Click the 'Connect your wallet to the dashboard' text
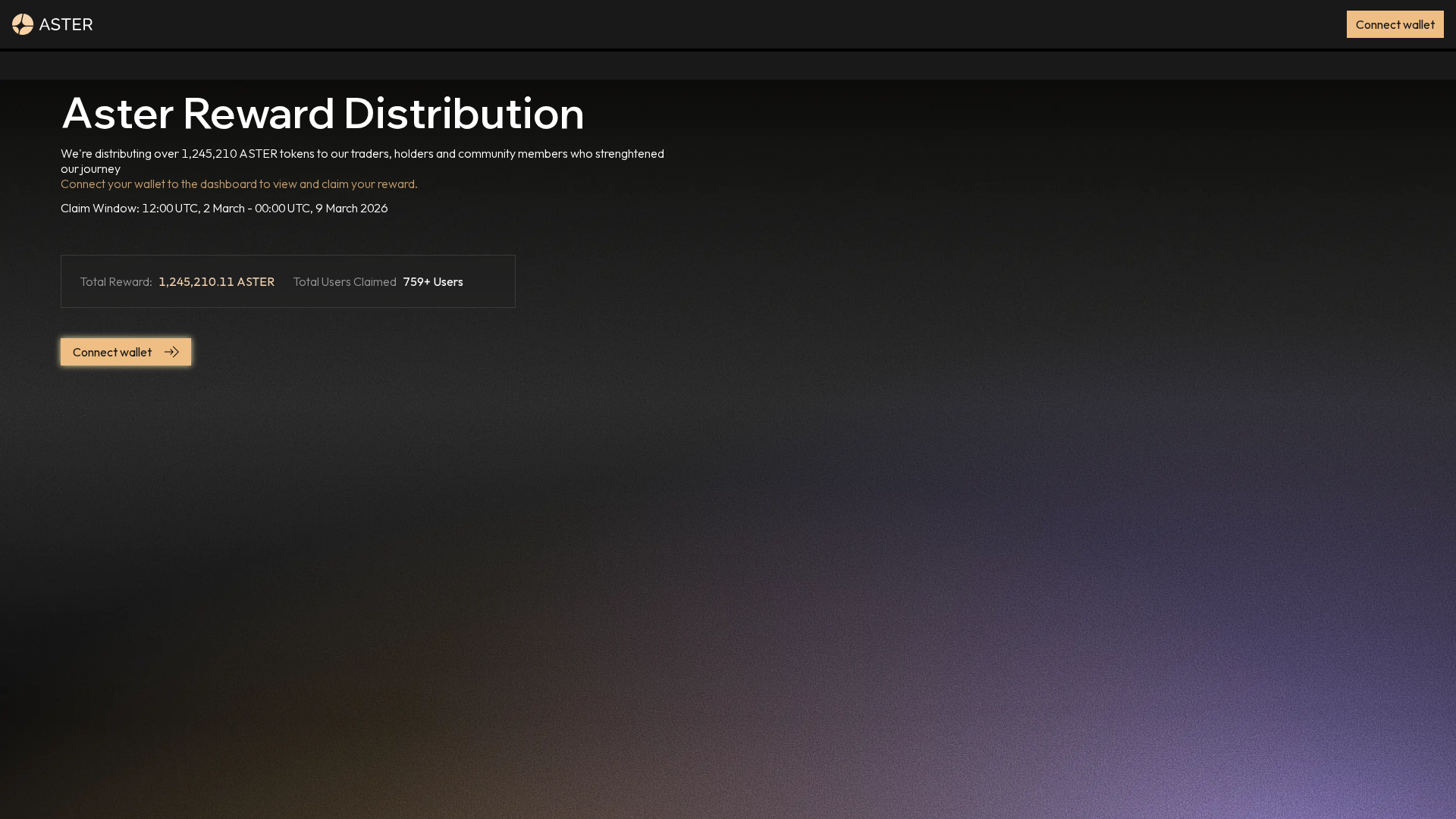1456x819 pixels. pyautogui.click(x=239, y=184)
